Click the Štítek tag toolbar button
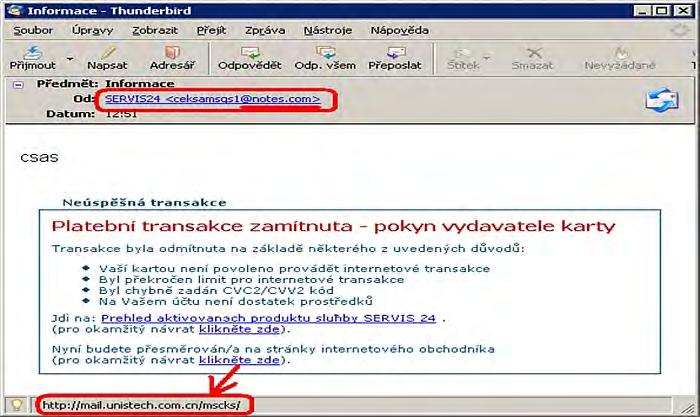This screenshot has height=417, width=700. pos(463,58)
